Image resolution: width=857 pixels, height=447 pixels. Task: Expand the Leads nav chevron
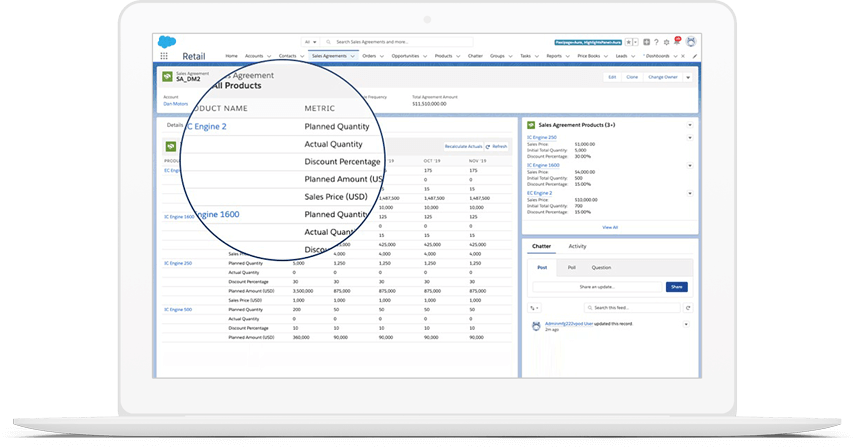coord(633,56)
